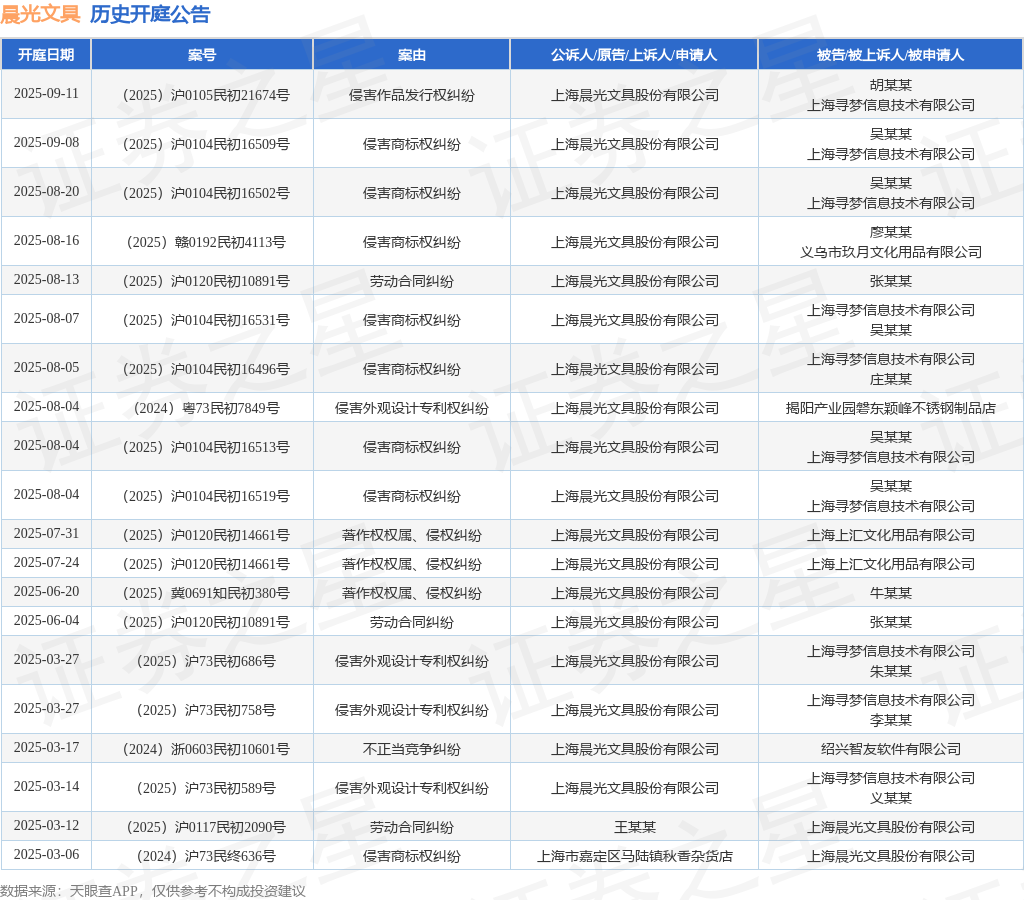Pick the date 2025-03-12
Screen dimensions: 1024x900
pos(46,826)
